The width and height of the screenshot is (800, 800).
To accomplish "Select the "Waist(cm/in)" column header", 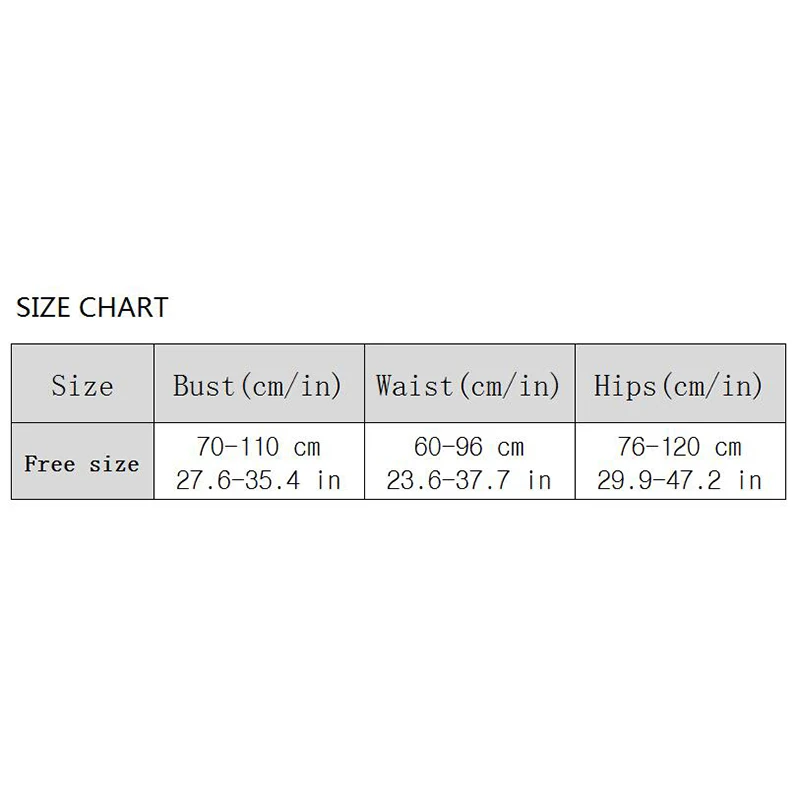I will pos(468,385).
